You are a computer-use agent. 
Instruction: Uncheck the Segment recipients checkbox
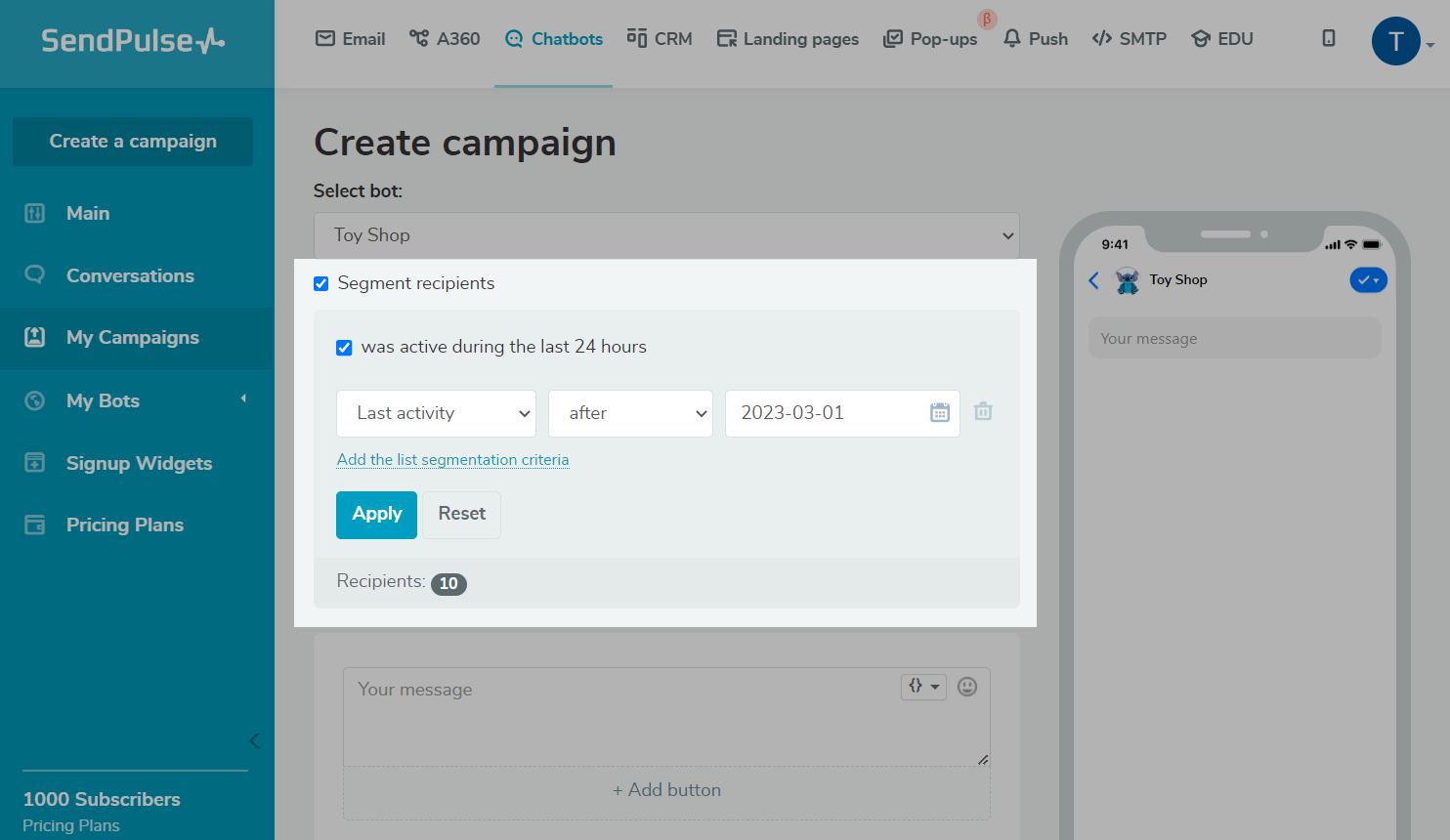tap(320, 284)
